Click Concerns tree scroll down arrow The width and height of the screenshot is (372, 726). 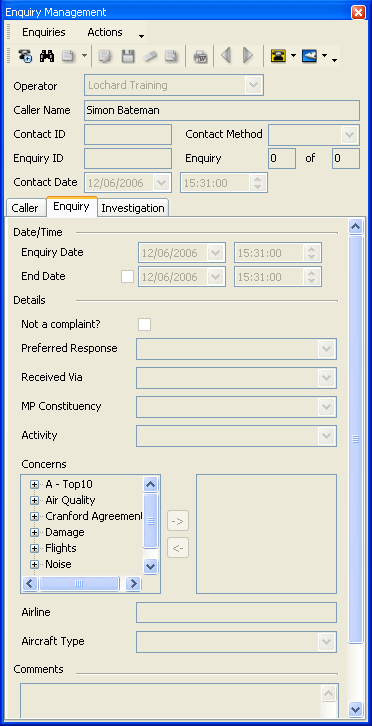tap(151, 566)
